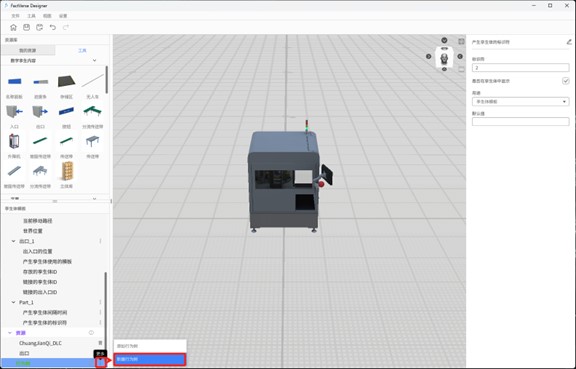Image resolution: width=576 pixels, height=369 pixels.
Task: Select the entrance (入口) asset with left blue arrow
Action: [14, 112]
